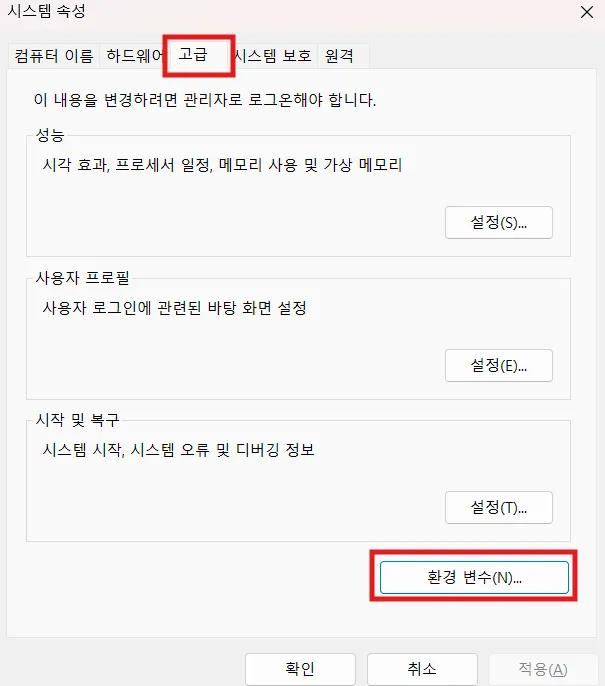This screenshot has width=605, height=686.
Task: Click the 사용자 프로필 group heading
Action: (82, 277)
